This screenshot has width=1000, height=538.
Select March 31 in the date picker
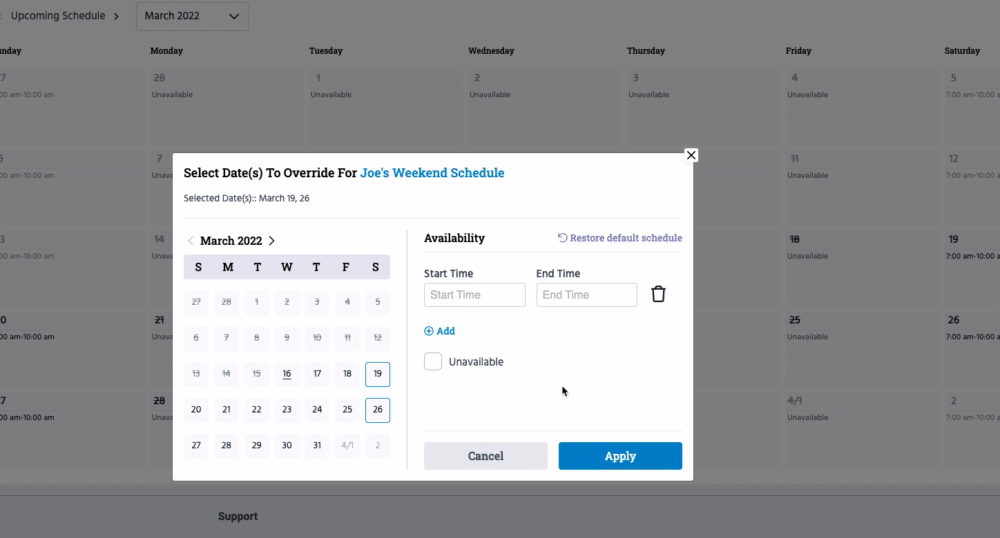point(317,446)
